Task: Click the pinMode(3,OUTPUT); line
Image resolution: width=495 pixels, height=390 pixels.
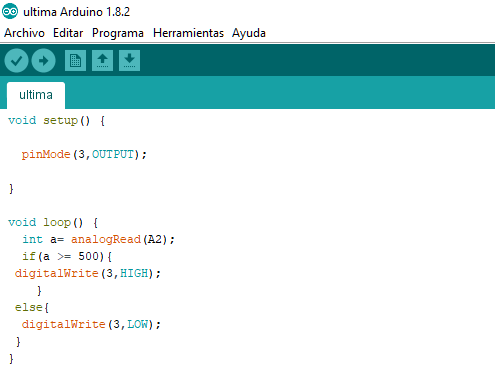Action: point(84,154)
